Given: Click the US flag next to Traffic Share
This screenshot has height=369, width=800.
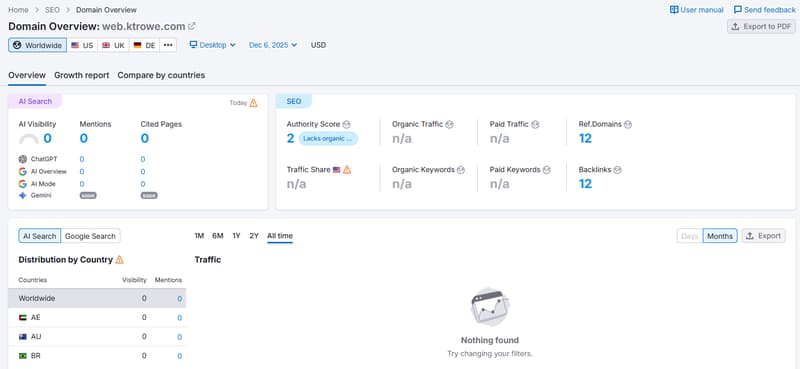Looking at the screenshot, I should 337,170.
